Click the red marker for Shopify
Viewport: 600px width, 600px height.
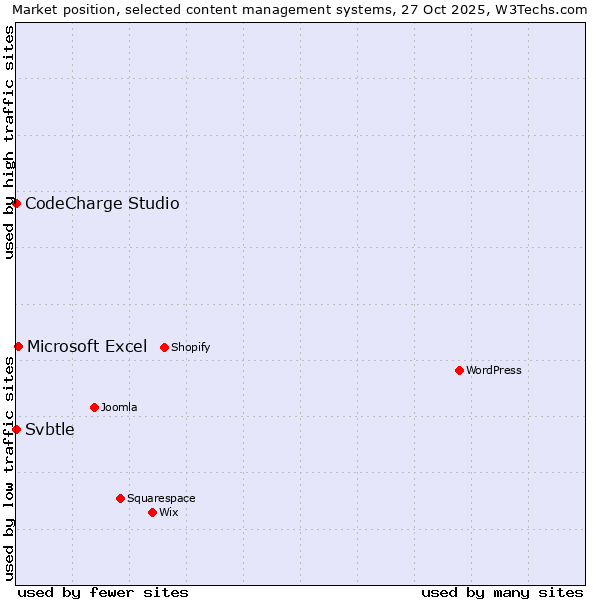coord(164,347)
